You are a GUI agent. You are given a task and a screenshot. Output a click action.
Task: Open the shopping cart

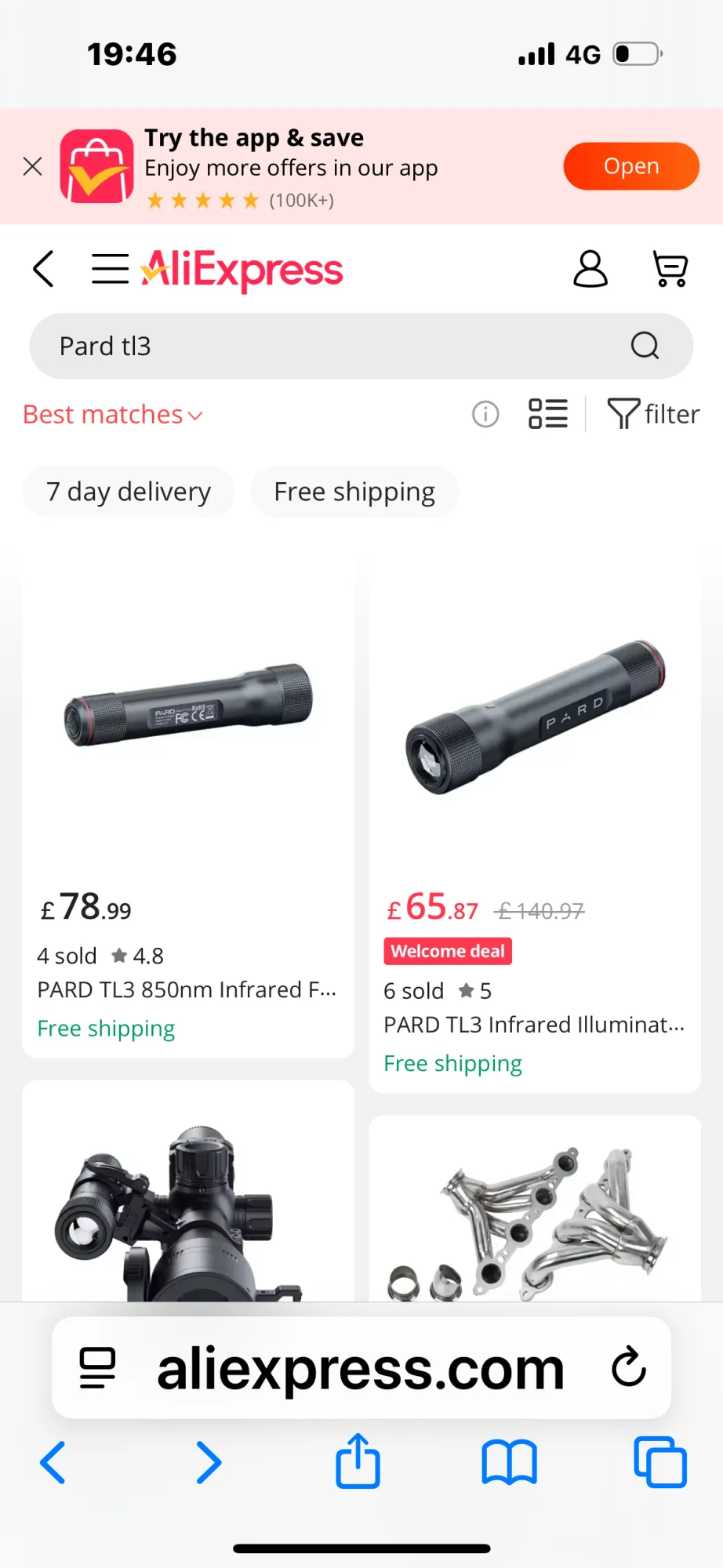pyautogui.click(x=670, y=269)
